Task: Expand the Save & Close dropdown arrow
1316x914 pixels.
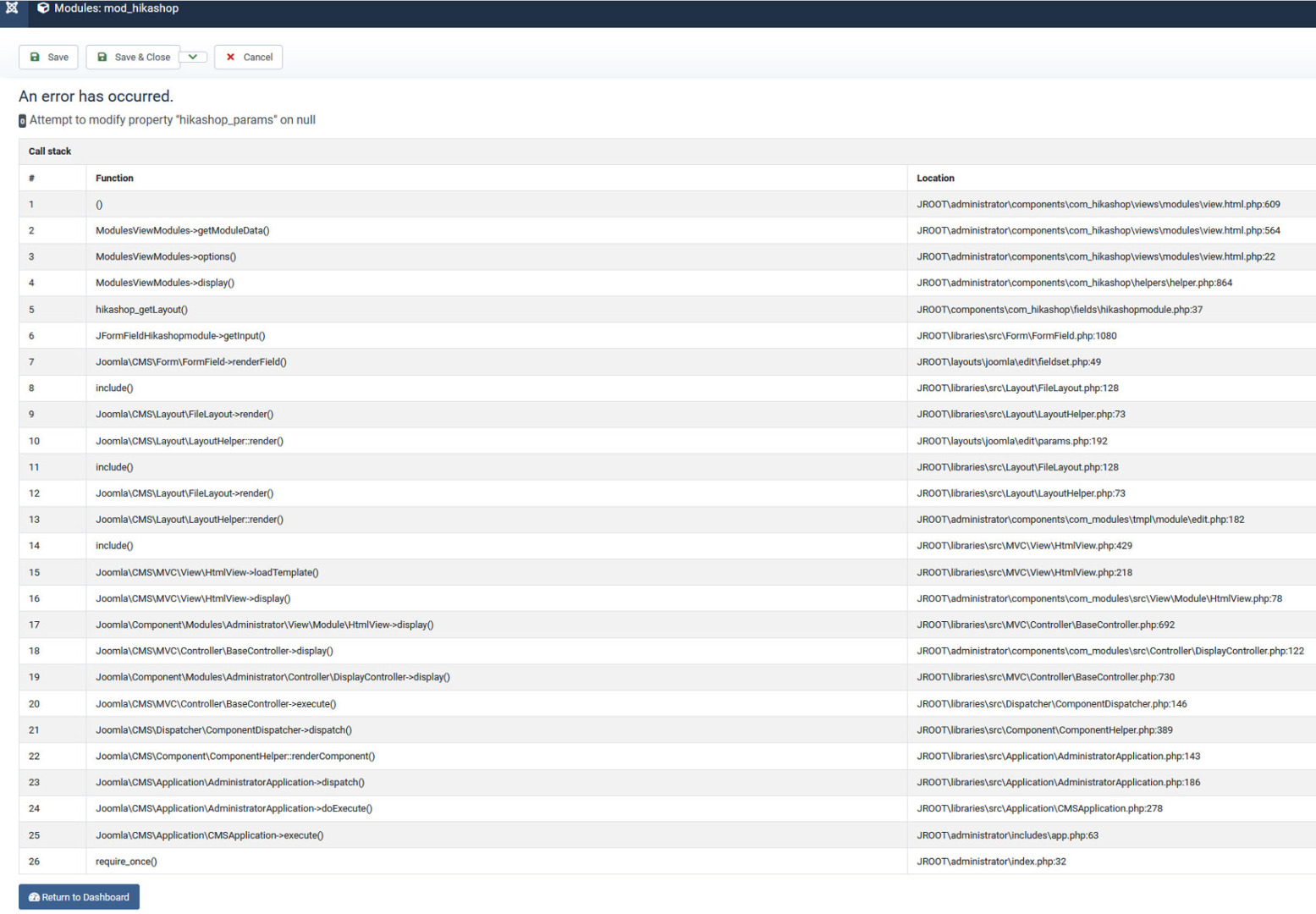Action: pos(193,57)
